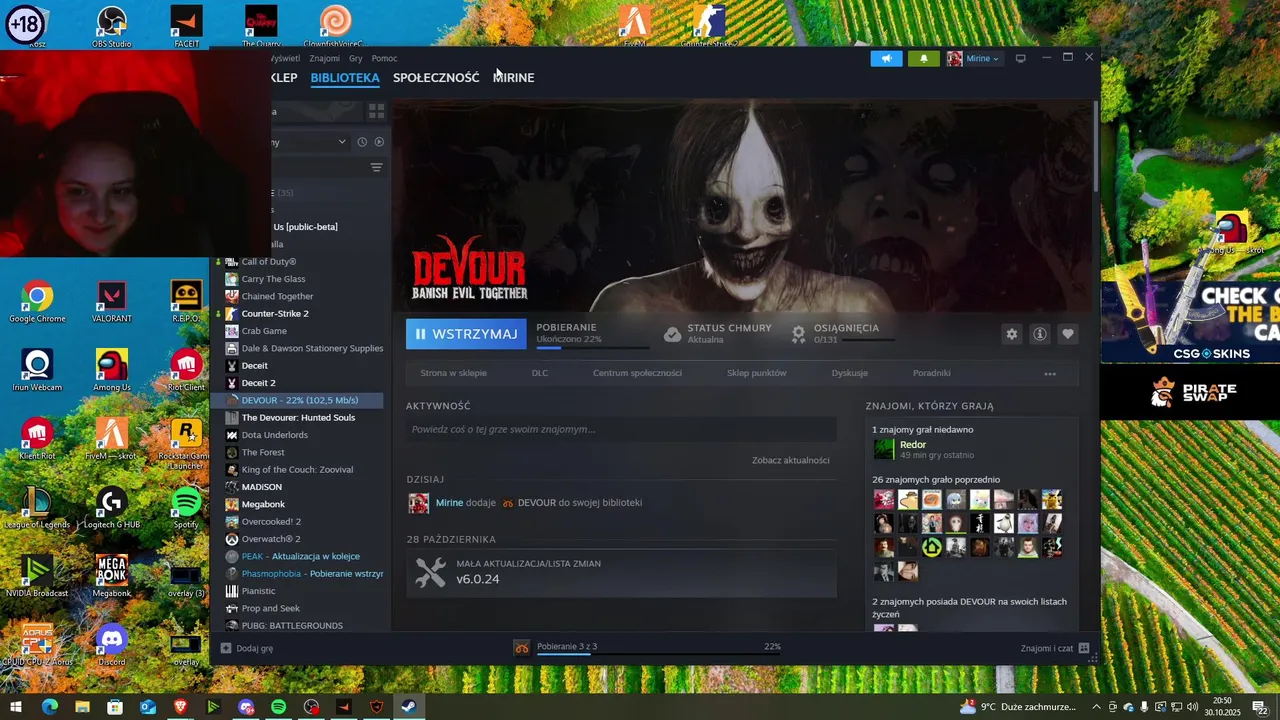
Task: Show hidden system tray icons
Action: [x=1096, y=707]
